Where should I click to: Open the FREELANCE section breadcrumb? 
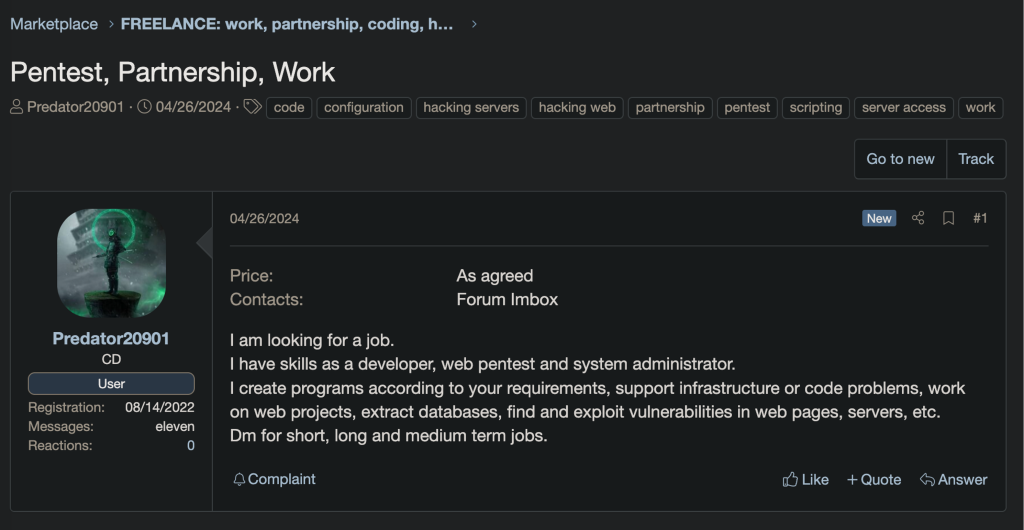[x=287, y=24]
